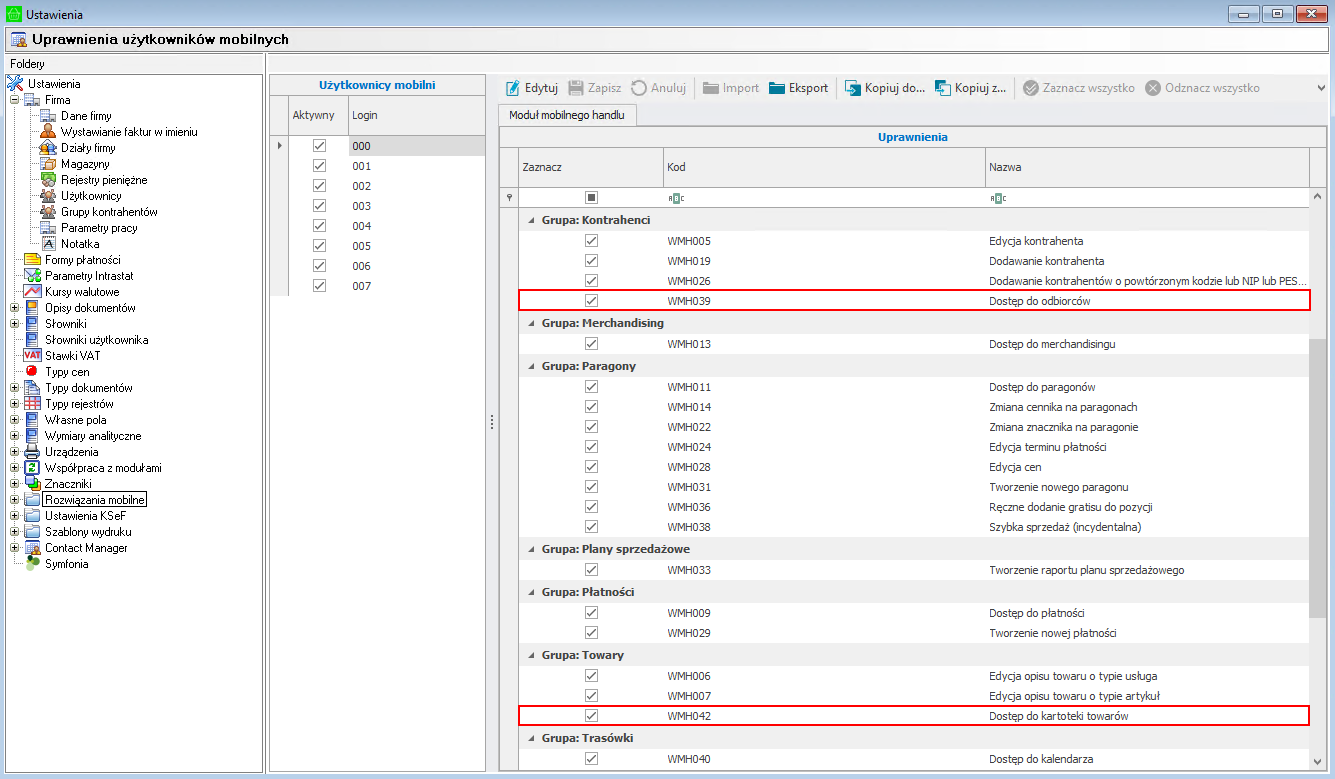Screen dimensions: 1335x779
Task: Open Magazyny settings node
Action: coord(85,164)
